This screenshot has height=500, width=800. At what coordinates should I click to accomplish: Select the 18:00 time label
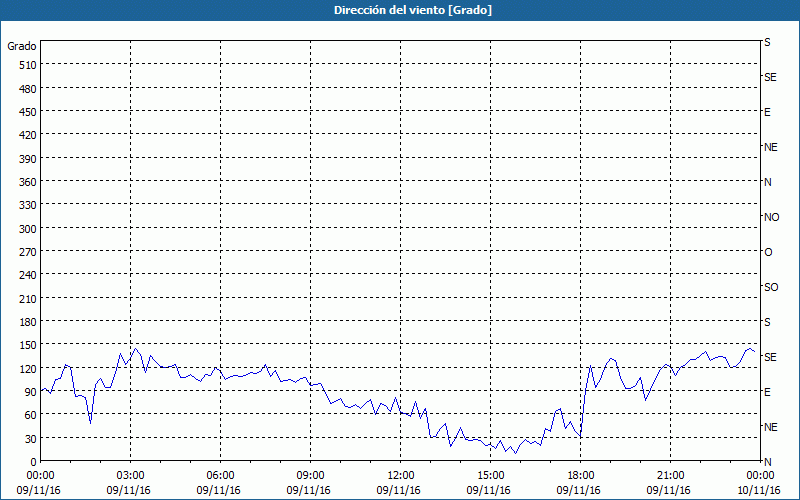pyautogui.click(x=580, y=476)
